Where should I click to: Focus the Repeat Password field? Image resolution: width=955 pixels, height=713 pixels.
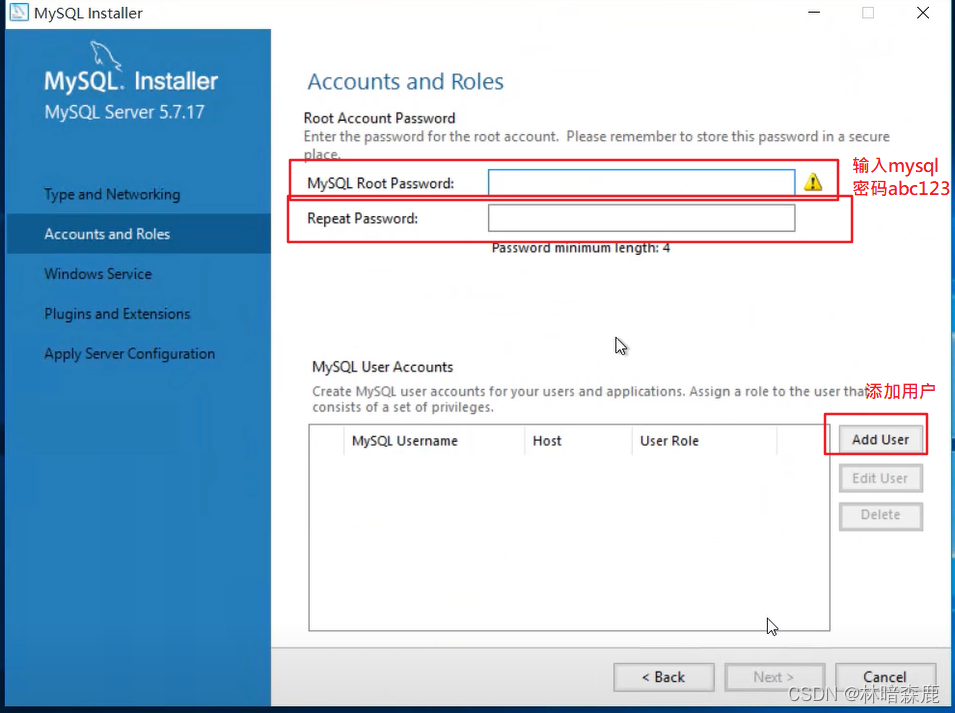click(641, 218)
